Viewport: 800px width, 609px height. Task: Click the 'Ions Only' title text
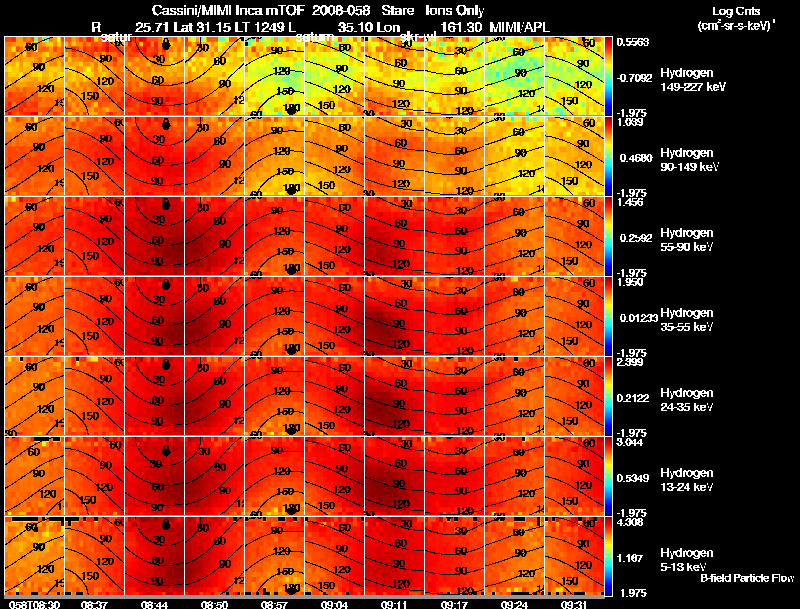pos(455,10)
